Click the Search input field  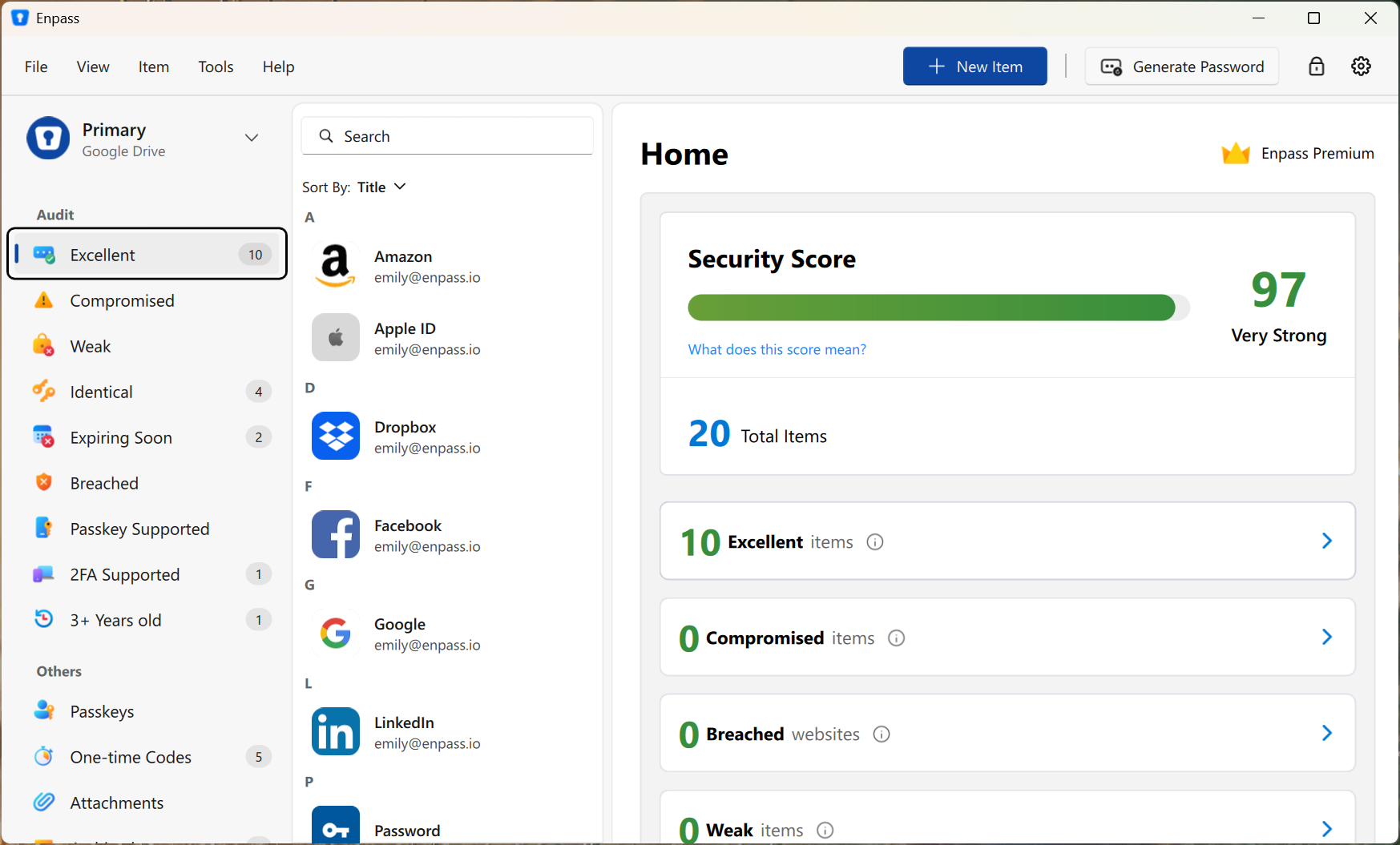pos(447,136)
